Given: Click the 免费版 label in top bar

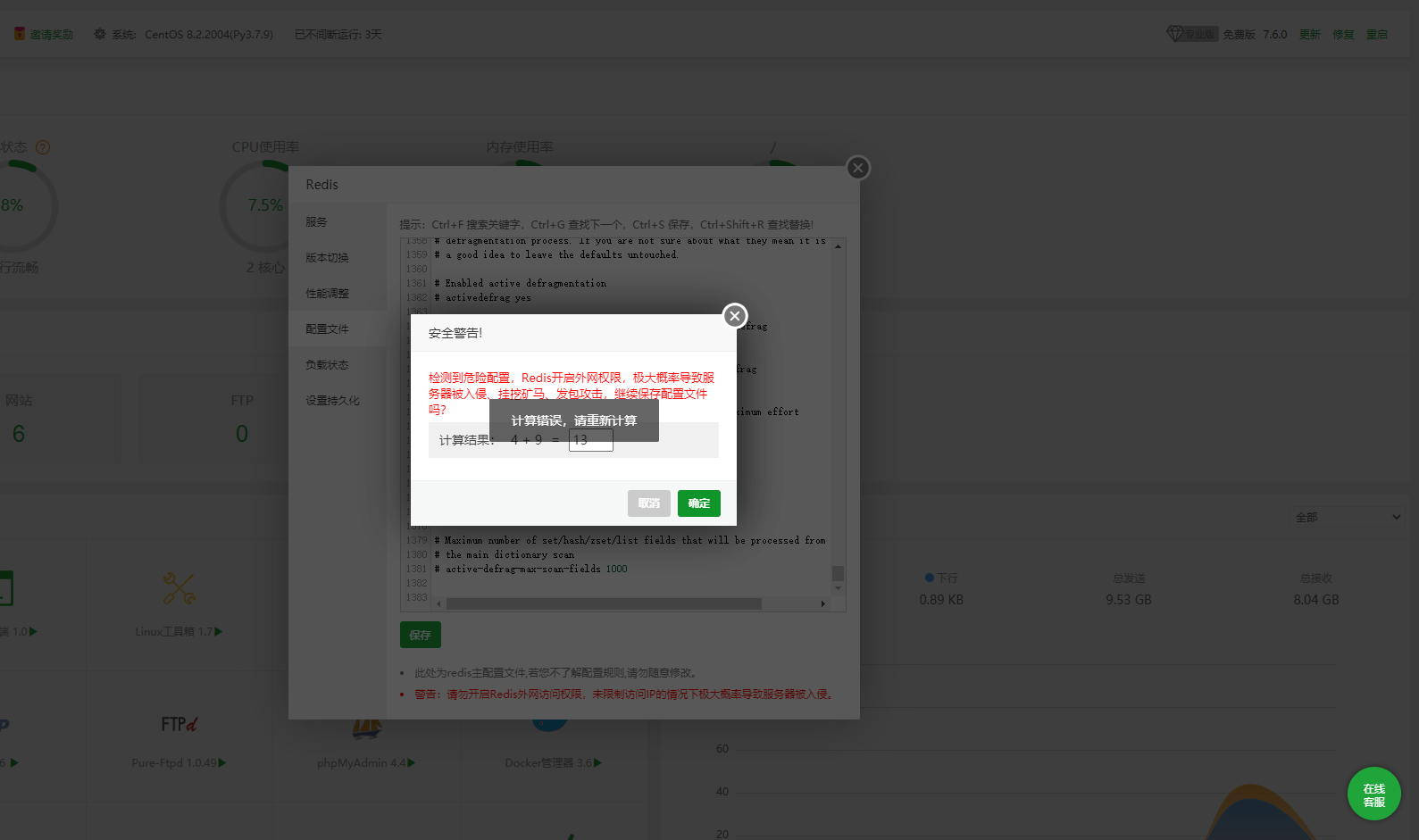Looking at the screenshot, I should [x=1240, y=34].
